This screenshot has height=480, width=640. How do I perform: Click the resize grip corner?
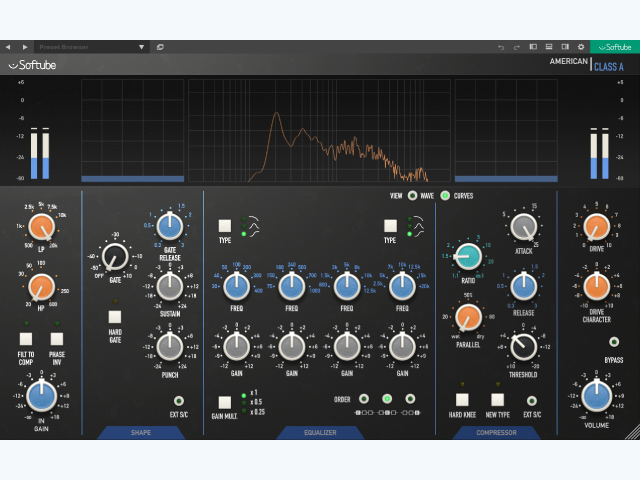point(633,432)
